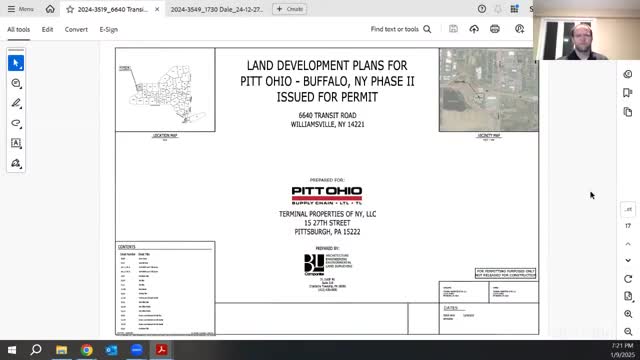Zoom out with magnifier minus
This screenshot has height=360, width=640.
[628, 331]
